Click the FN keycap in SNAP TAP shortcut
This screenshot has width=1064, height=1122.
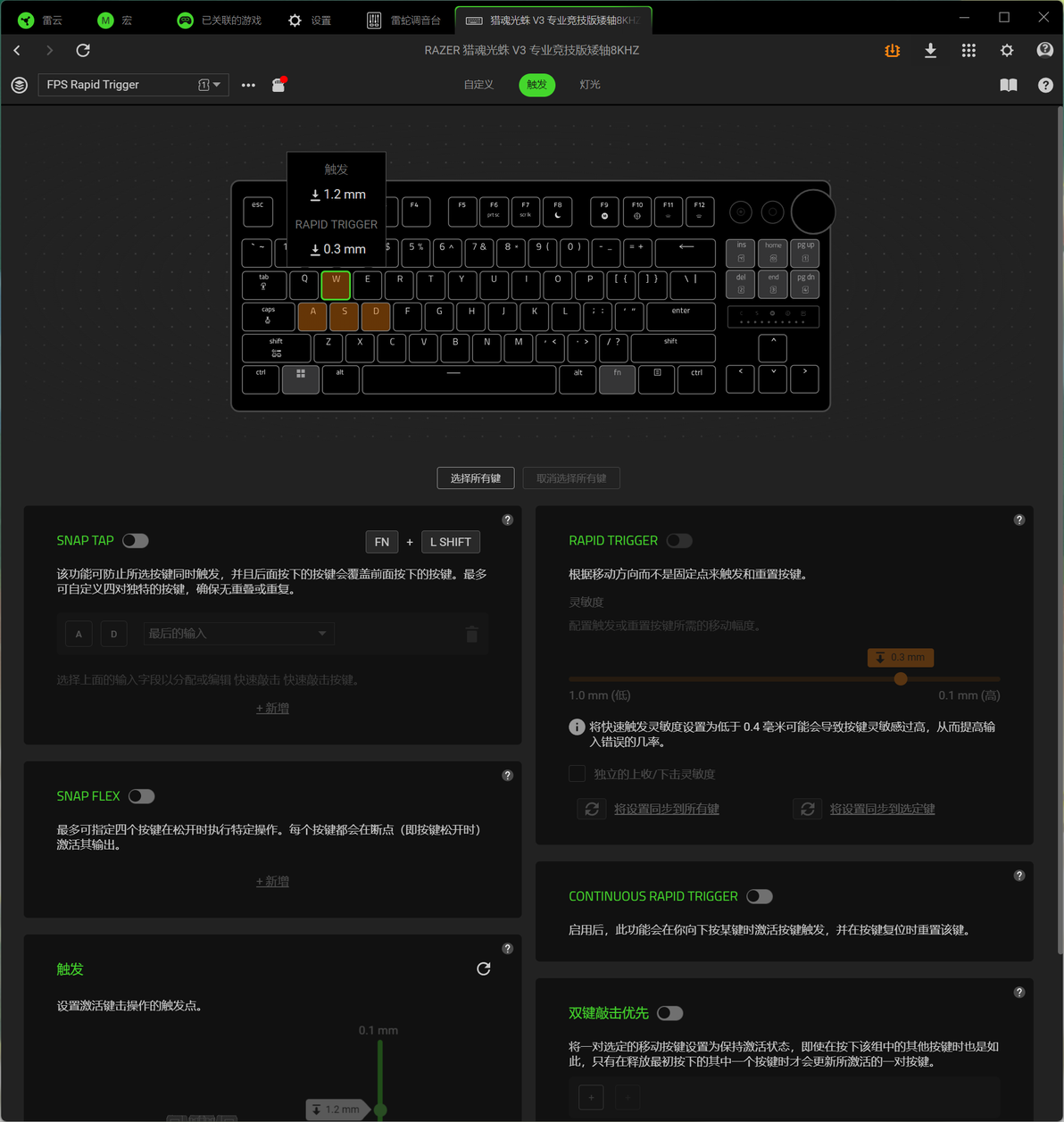coord(382,542)
